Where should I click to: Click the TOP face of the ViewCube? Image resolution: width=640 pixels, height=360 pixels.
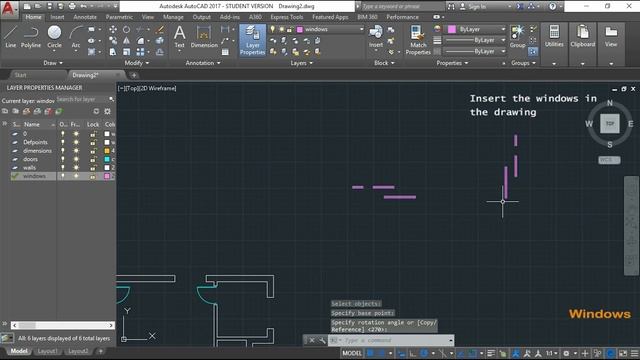point(610,123)
